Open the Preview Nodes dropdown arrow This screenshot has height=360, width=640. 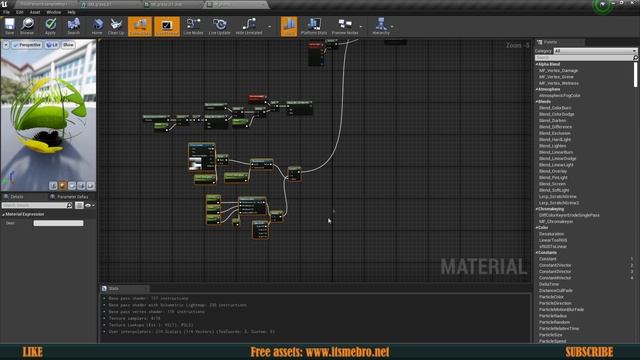[361, 27]
